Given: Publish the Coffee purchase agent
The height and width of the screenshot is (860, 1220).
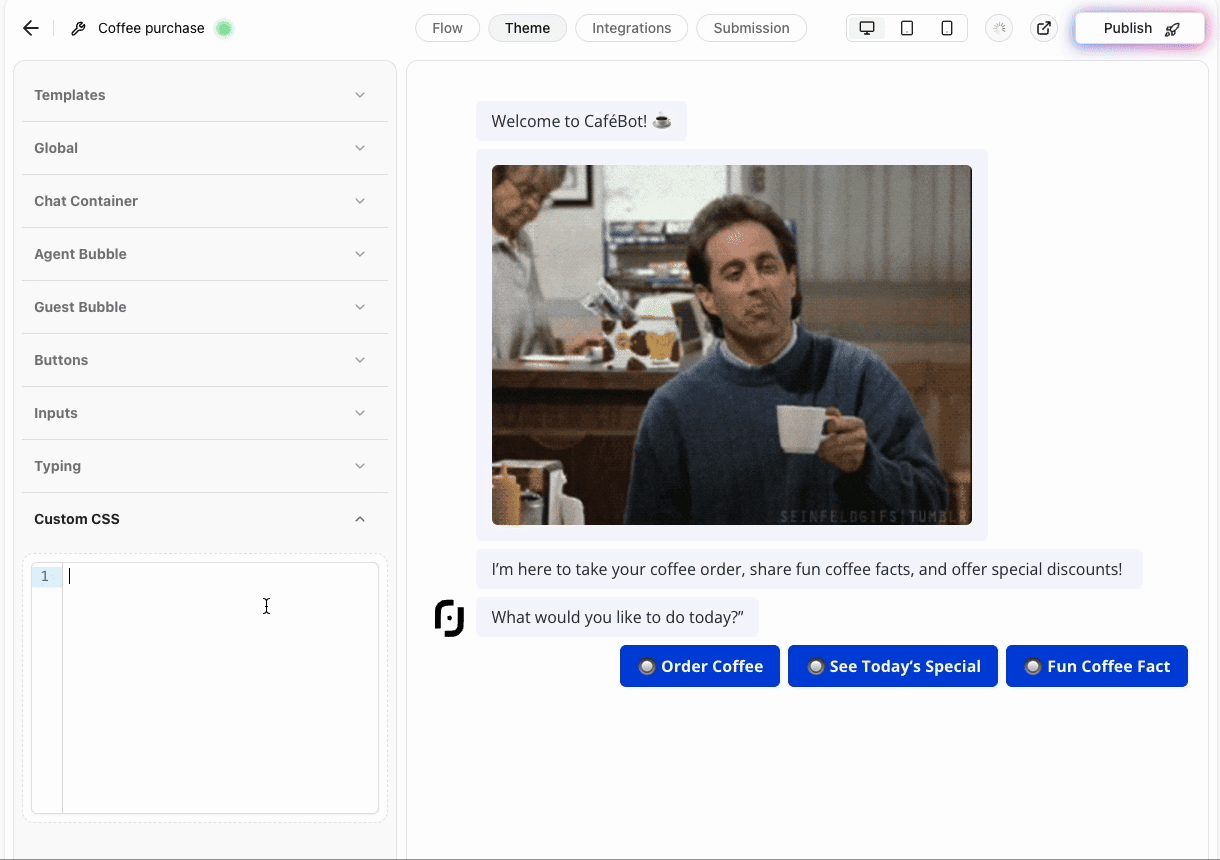Looking at the screenshot, I should 1138,28.
